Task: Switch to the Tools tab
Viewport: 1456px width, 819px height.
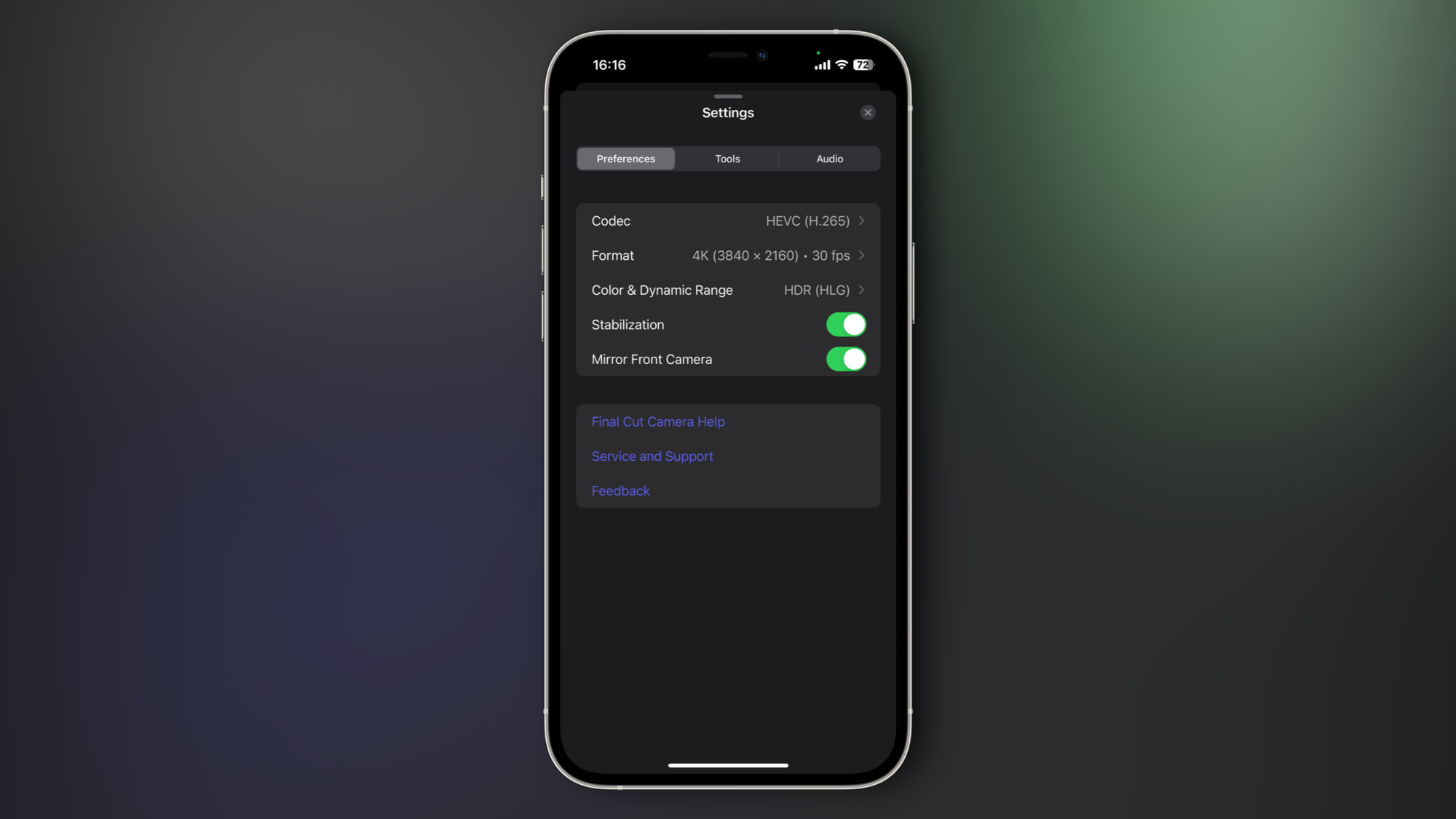Action: tap(727, 158)
